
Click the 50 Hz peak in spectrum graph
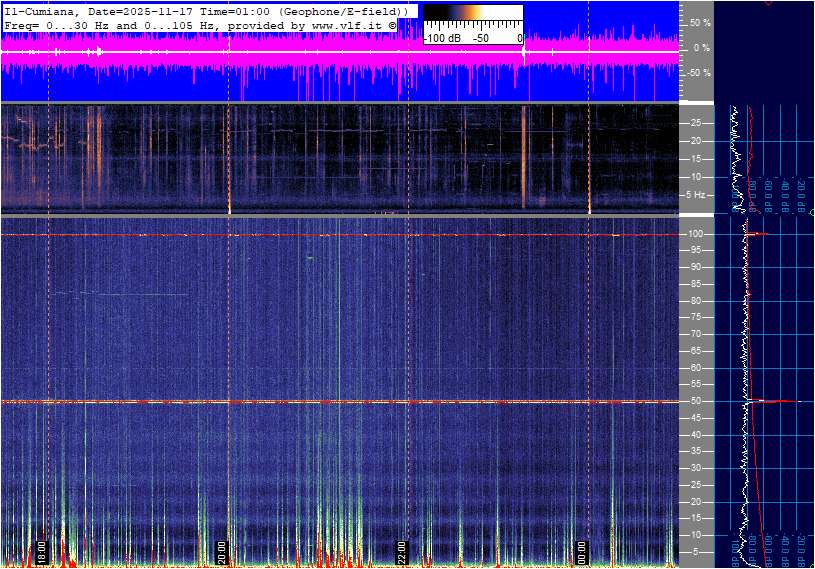775,401
